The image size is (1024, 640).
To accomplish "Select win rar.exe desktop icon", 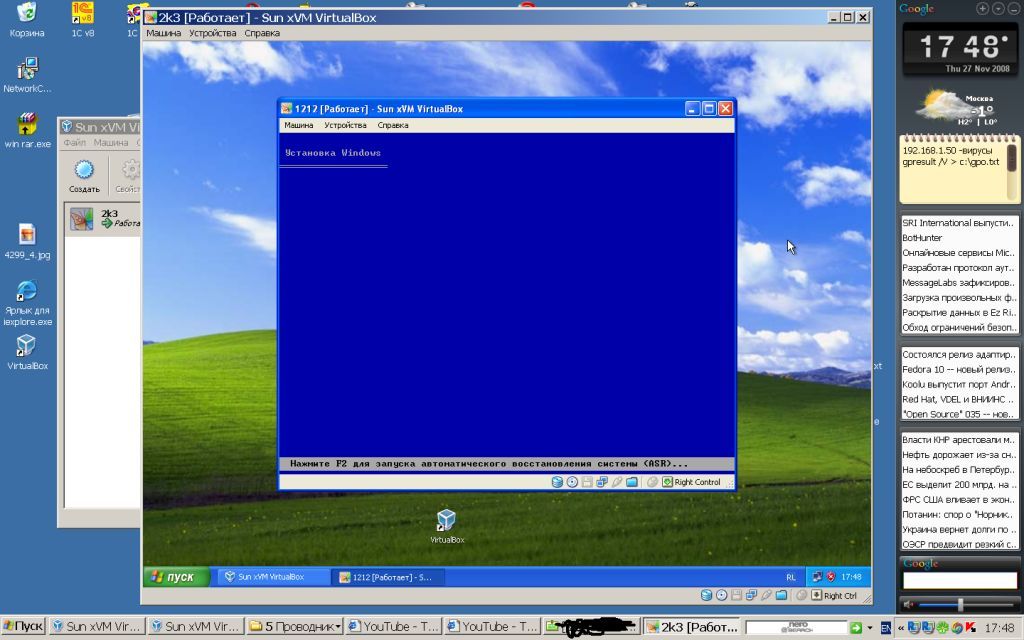I will click(x=27, y=131).
